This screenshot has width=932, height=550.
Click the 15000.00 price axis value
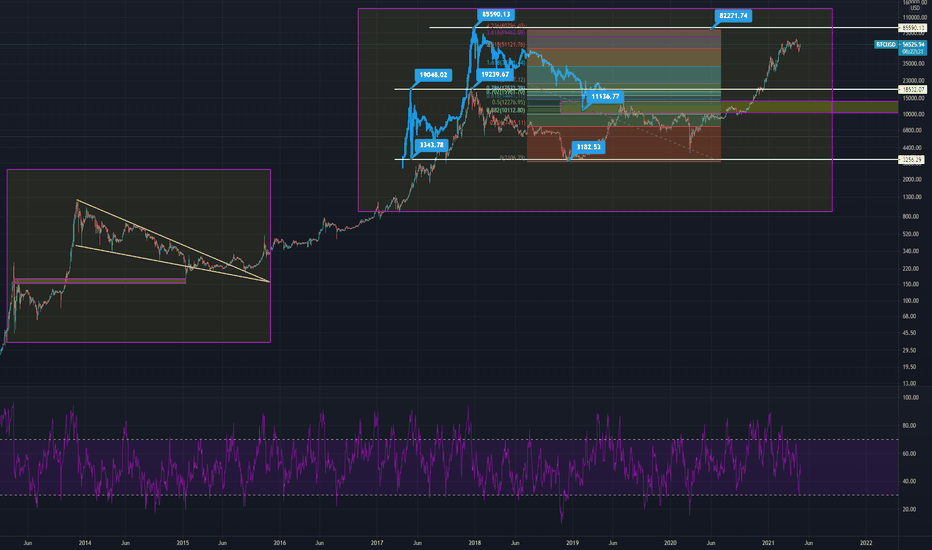(914, 98)
